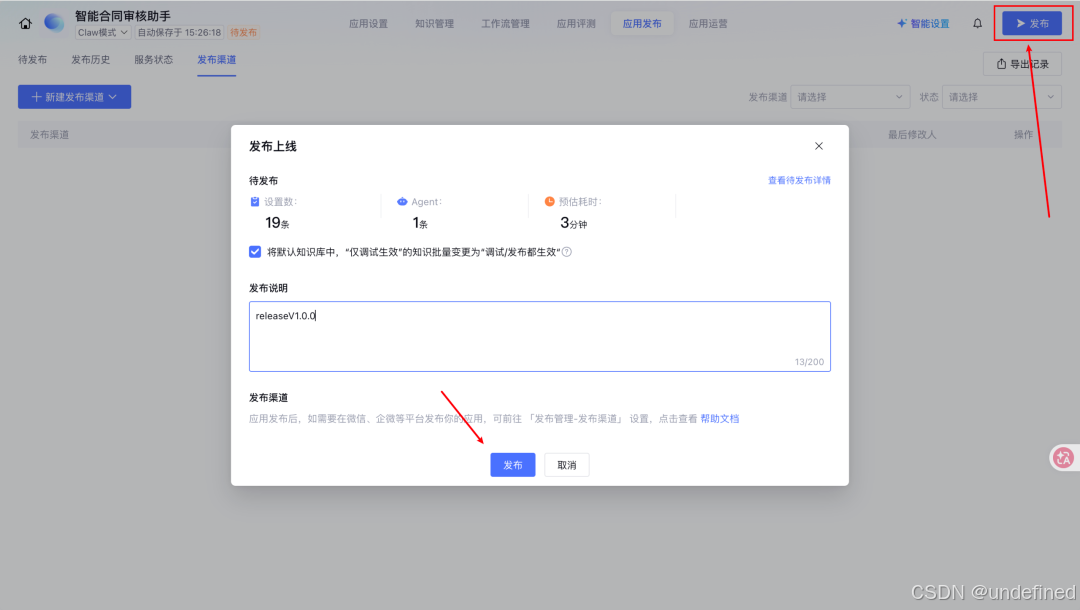Viewport: 1080px width, 610px height.
Task: Open notifications bell icon
Action: [x=977, y=23]
